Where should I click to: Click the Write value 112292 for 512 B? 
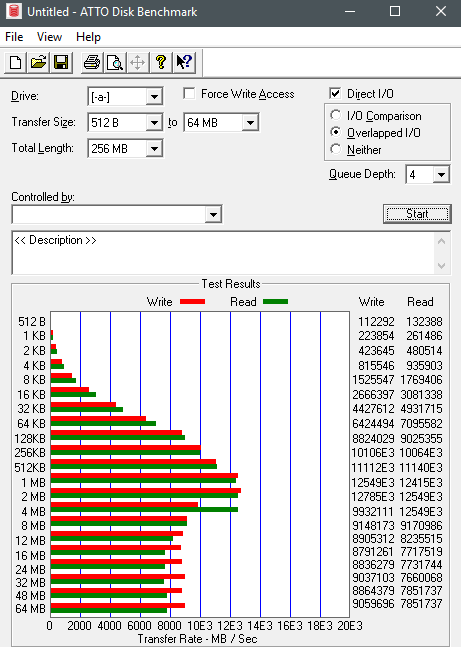click(376, 321)
